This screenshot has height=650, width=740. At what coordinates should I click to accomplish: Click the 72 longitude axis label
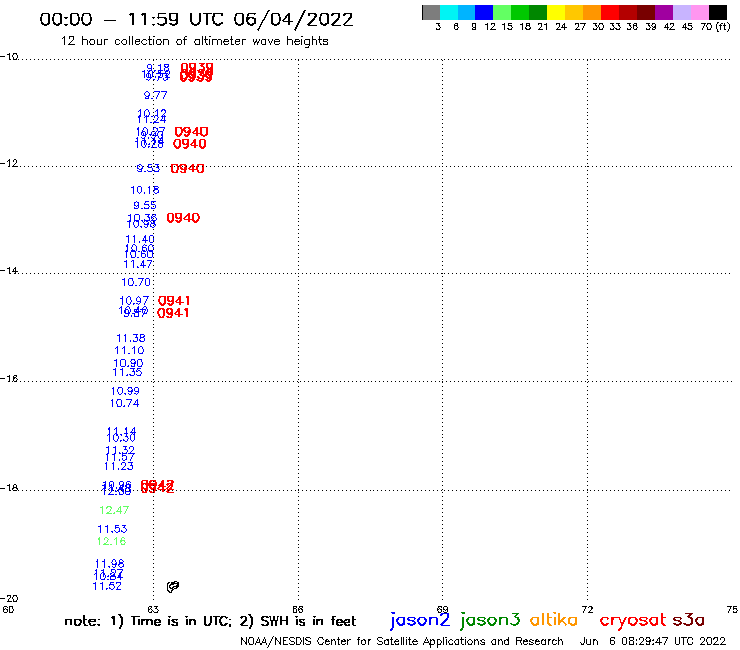click(x=587, y=609)
